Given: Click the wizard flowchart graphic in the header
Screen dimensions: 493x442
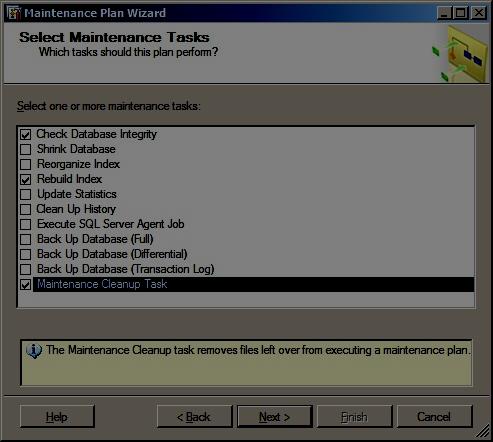Looking at the screenshot, I should 460,54.
